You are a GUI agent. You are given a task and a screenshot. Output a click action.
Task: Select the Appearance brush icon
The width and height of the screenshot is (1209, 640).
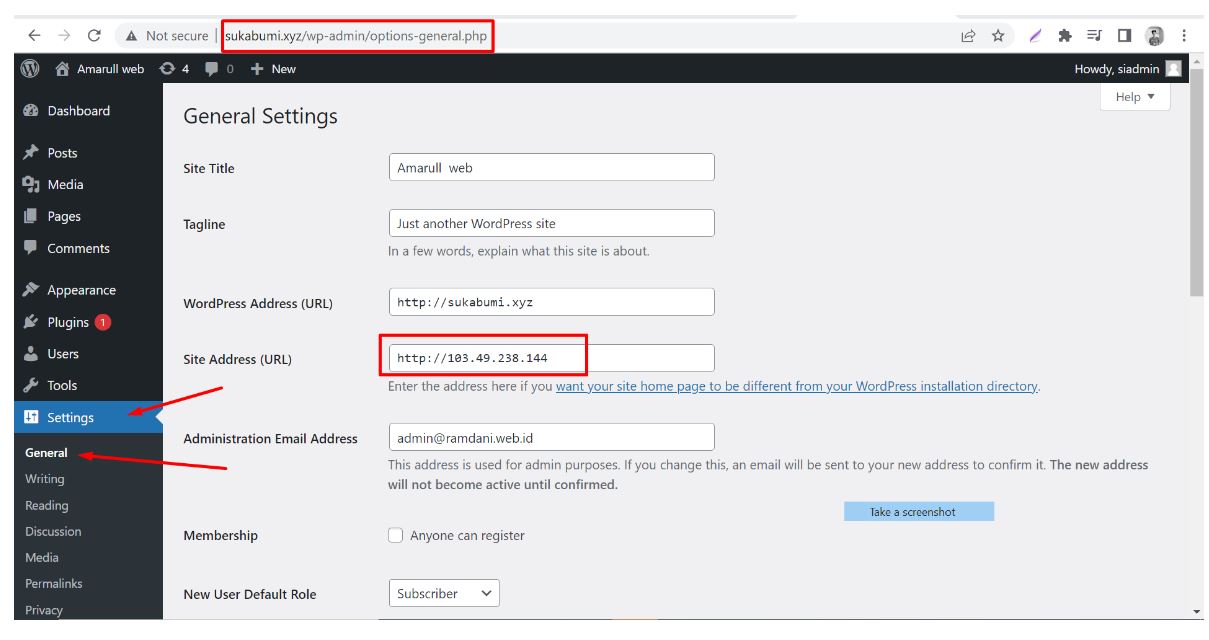click(x=30, y=289)
